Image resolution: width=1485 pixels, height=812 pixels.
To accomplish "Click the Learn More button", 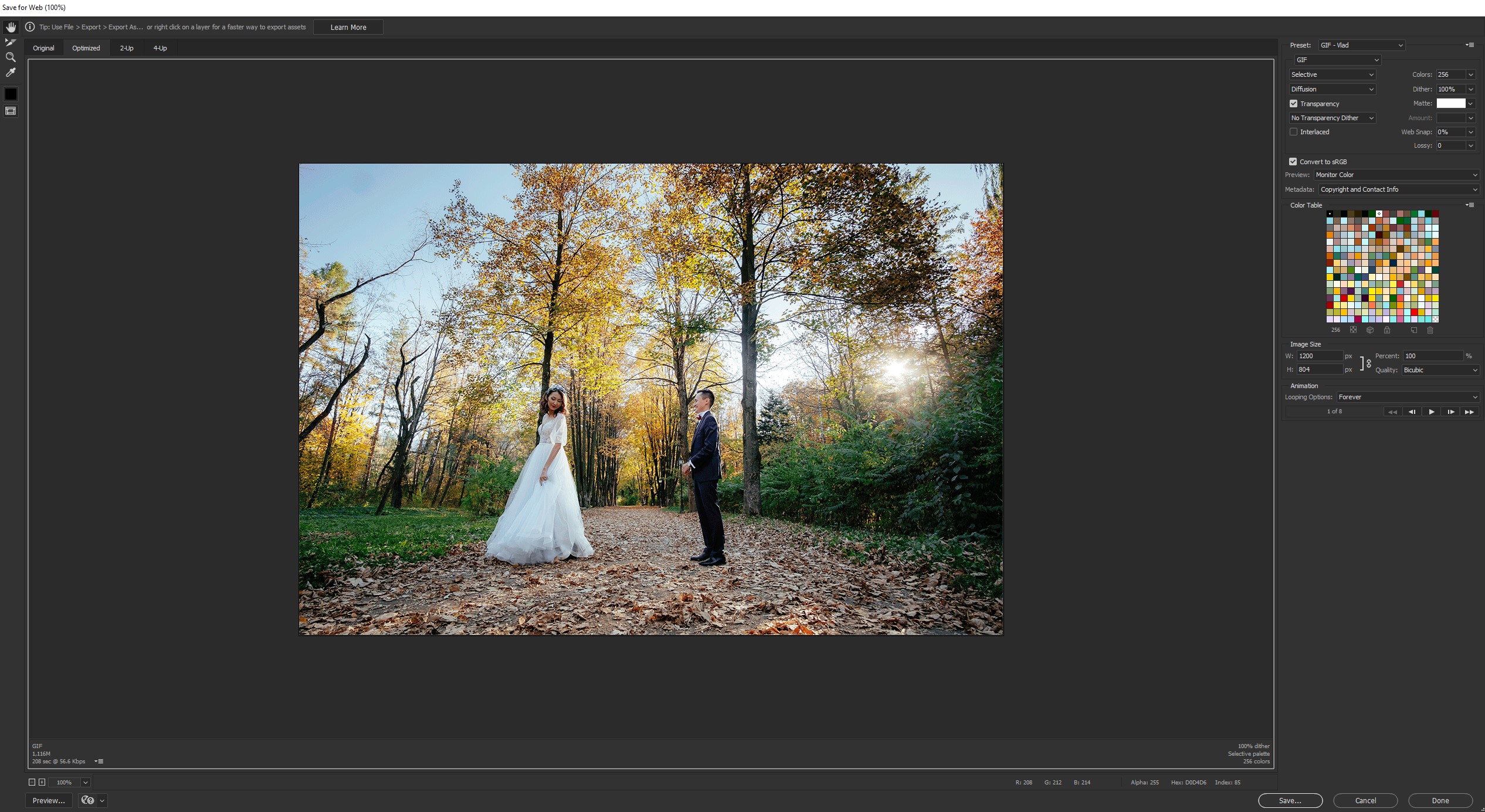I will (348, 27).
